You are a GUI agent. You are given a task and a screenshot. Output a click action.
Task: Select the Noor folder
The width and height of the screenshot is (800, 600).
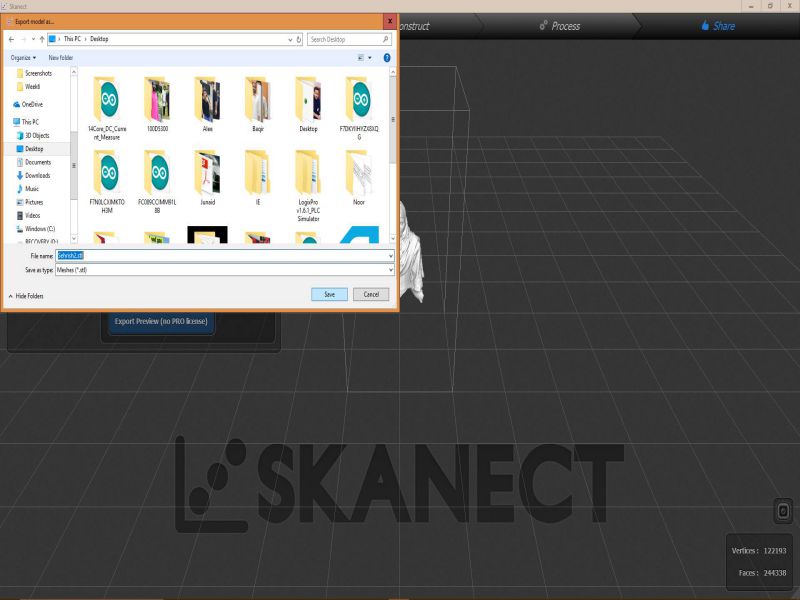359,178
